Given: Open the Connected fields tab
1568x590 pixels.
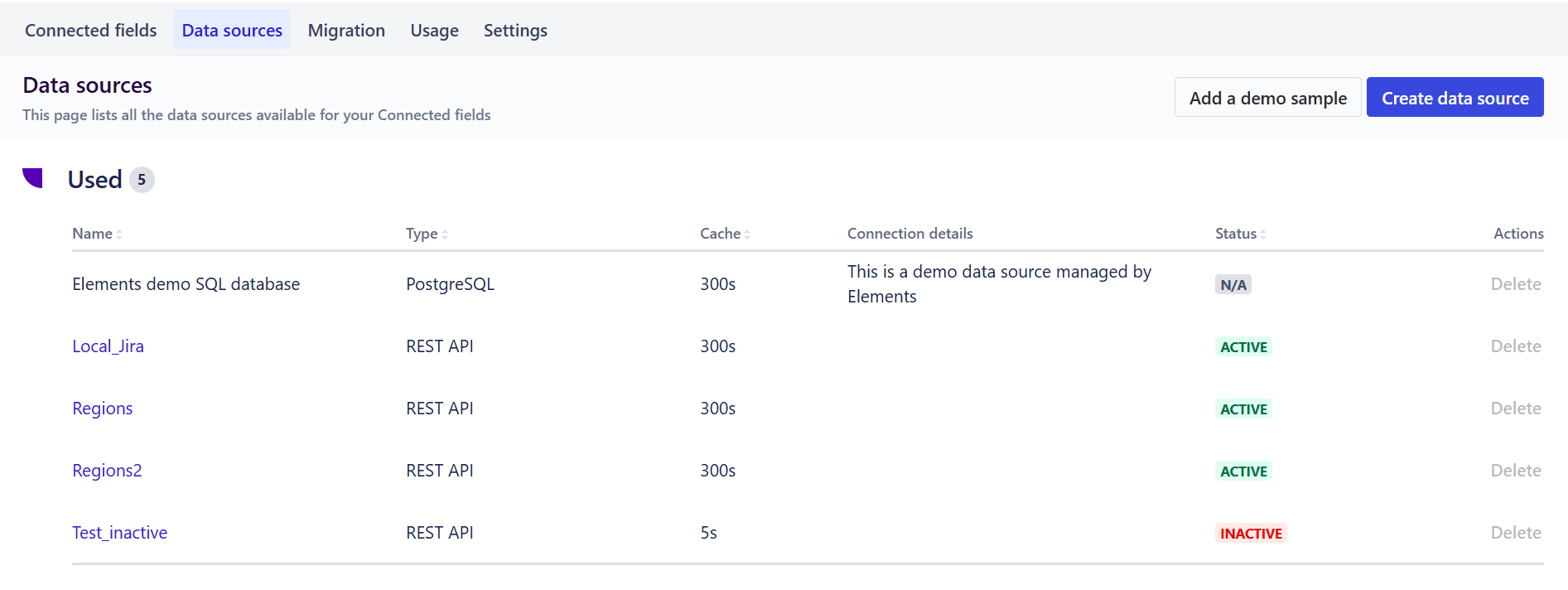Looking at the screenshot, I should (91, 31).
